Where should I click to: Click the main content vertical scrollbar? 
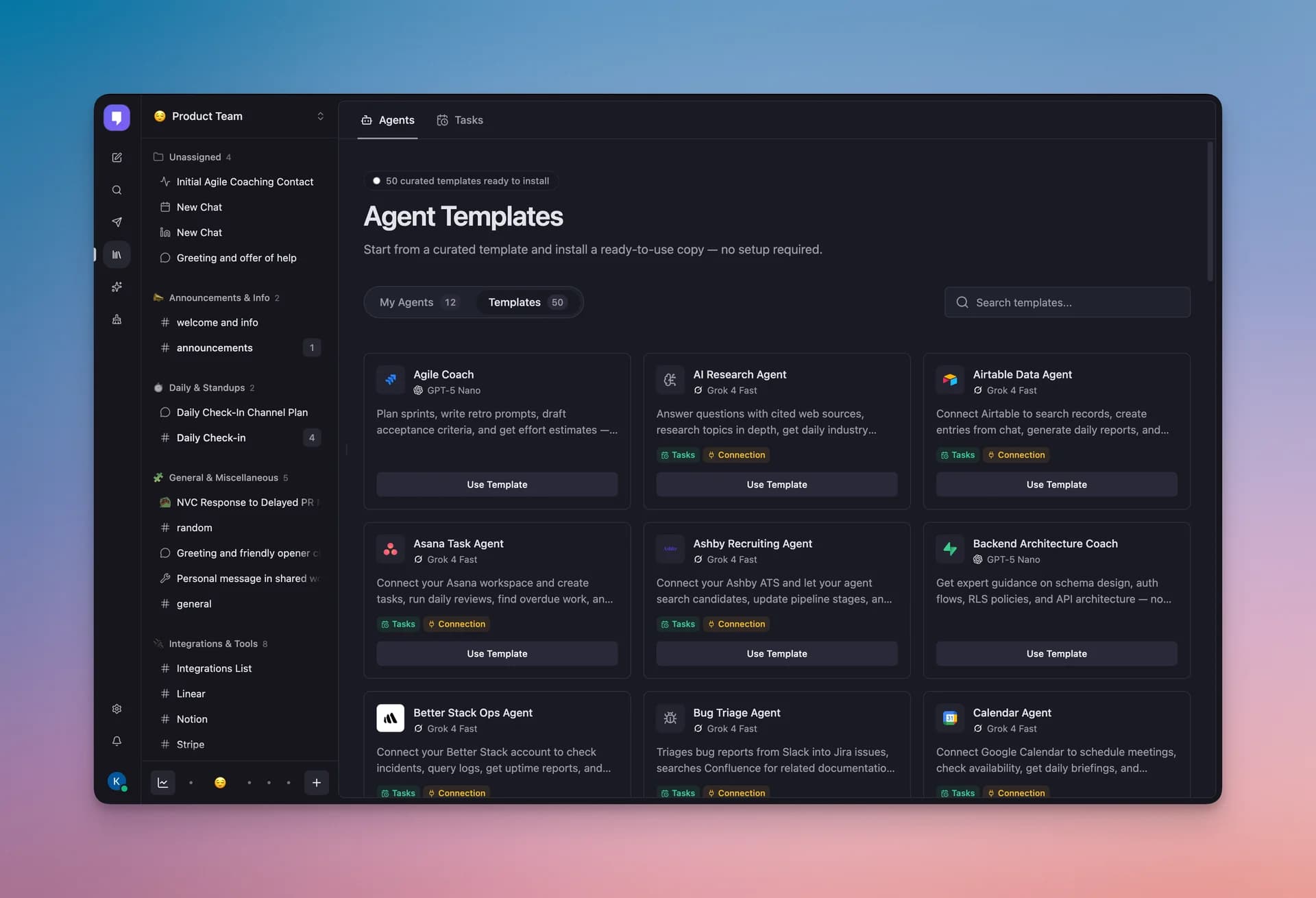[1210, 211]
